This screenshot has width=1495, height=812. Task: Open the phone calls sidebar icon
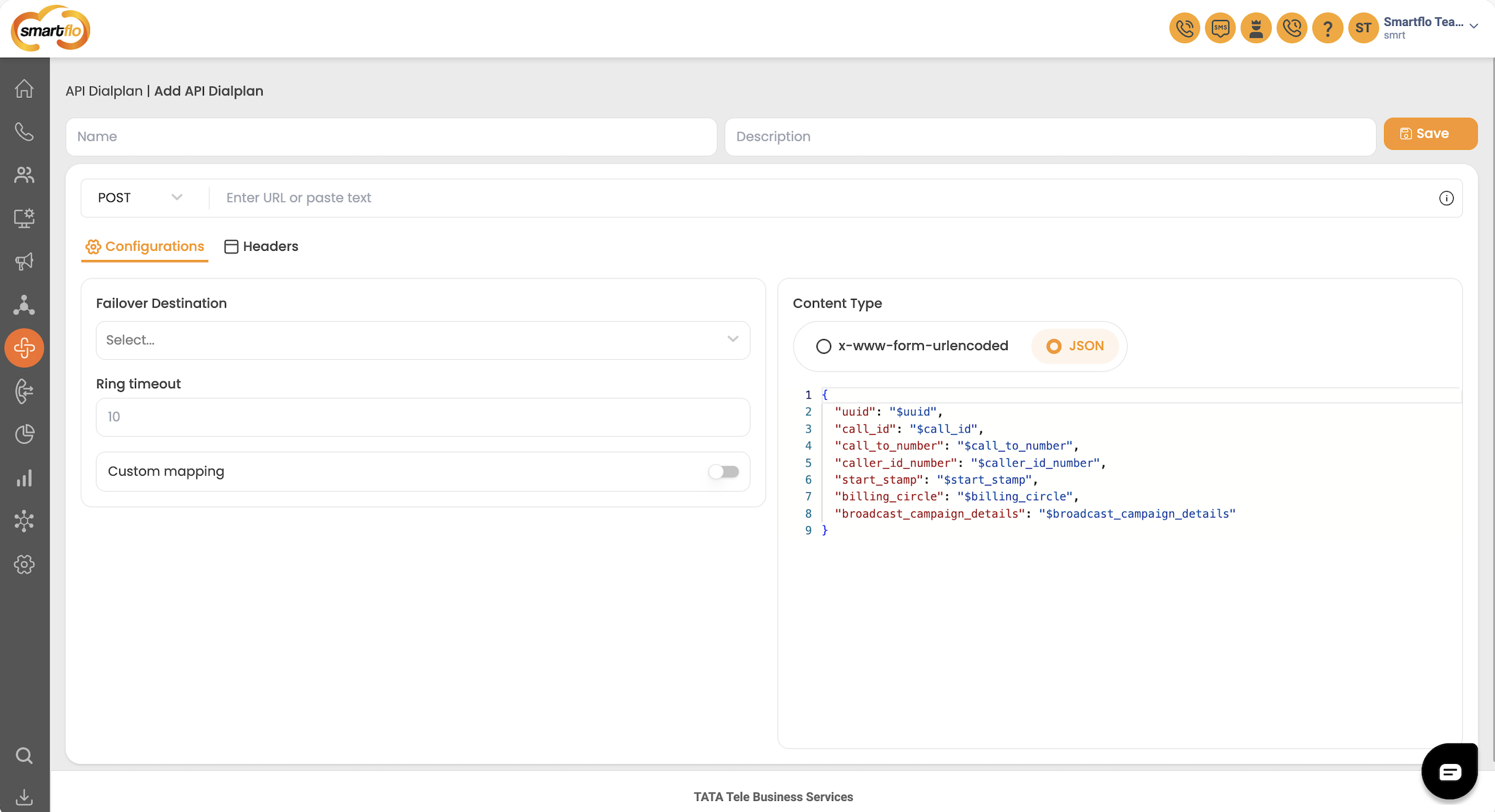click(x=24, y=132)
